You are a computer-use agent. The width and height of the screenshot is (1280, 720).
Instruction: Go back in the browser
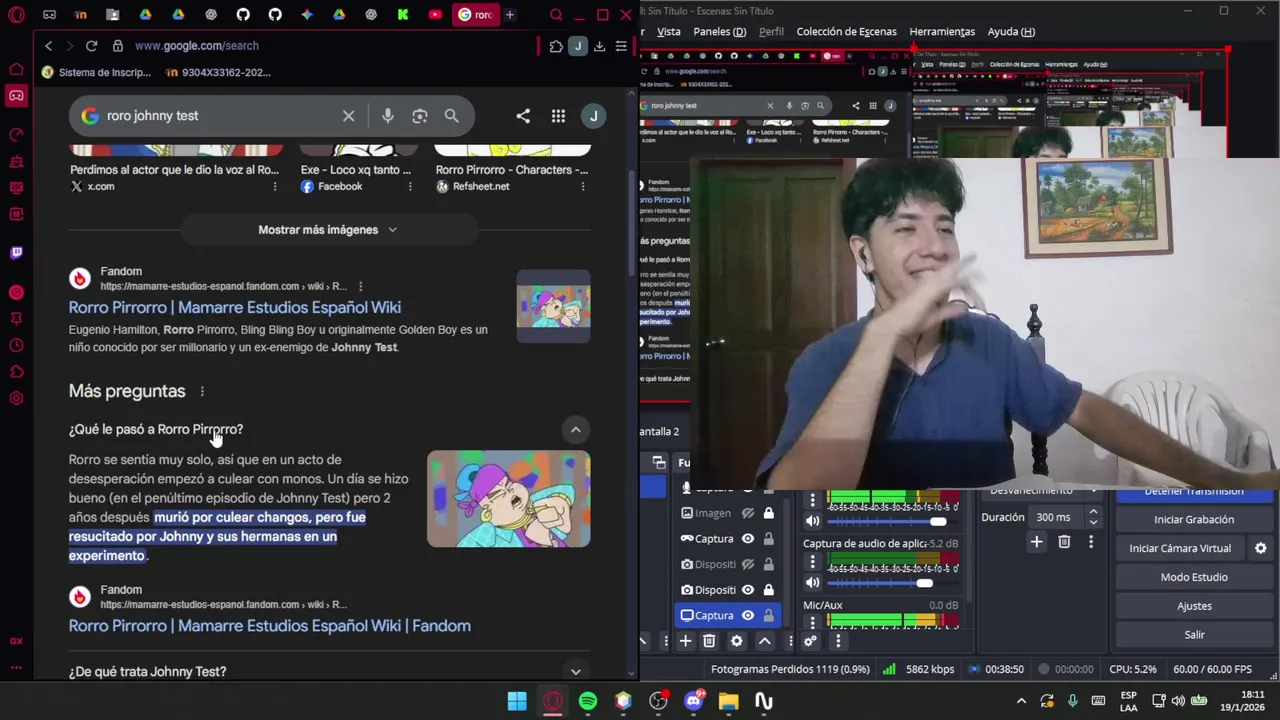(x=48, y=46)
